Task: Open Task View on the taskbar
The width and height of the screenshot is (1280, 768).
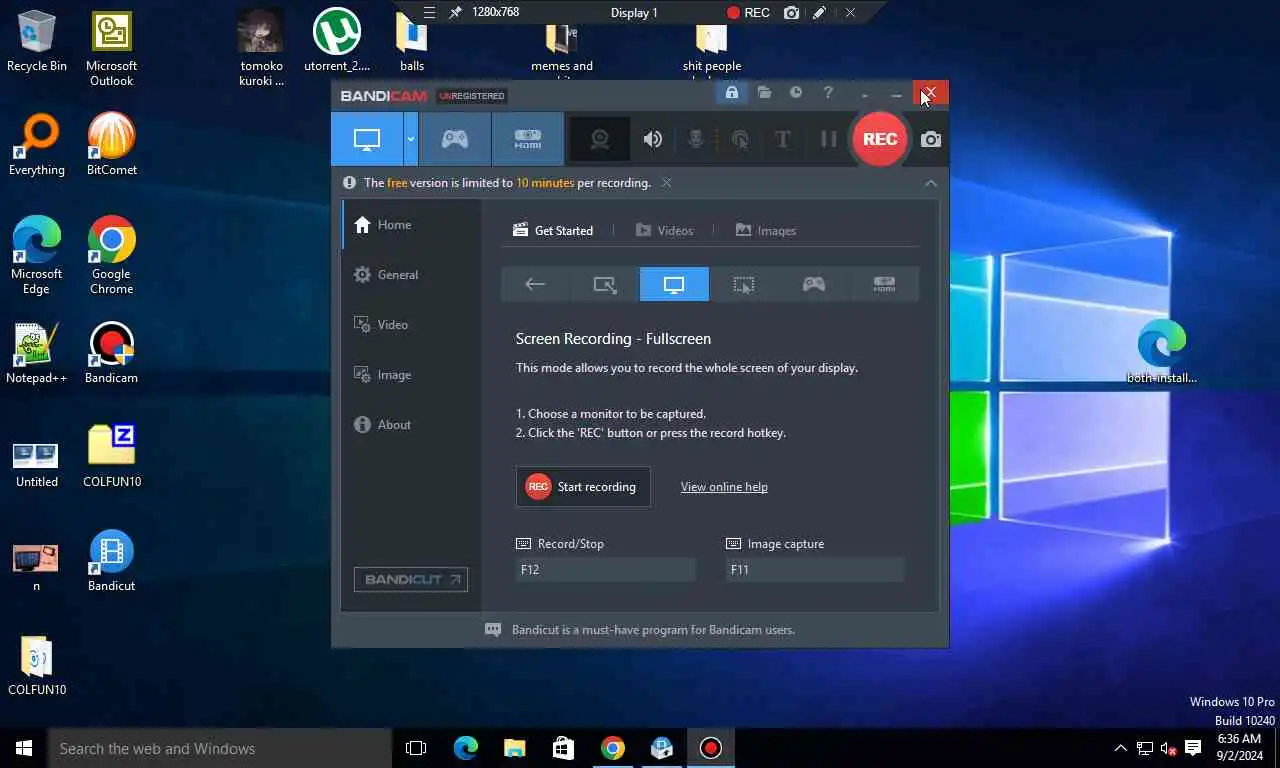Action: click(x=416, y=748)
